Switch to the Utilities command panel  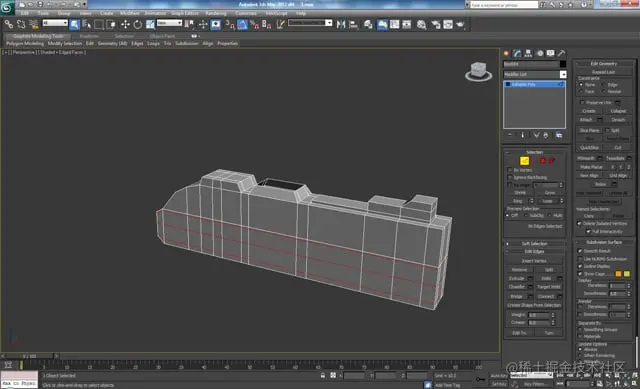[x=562, y=53]
